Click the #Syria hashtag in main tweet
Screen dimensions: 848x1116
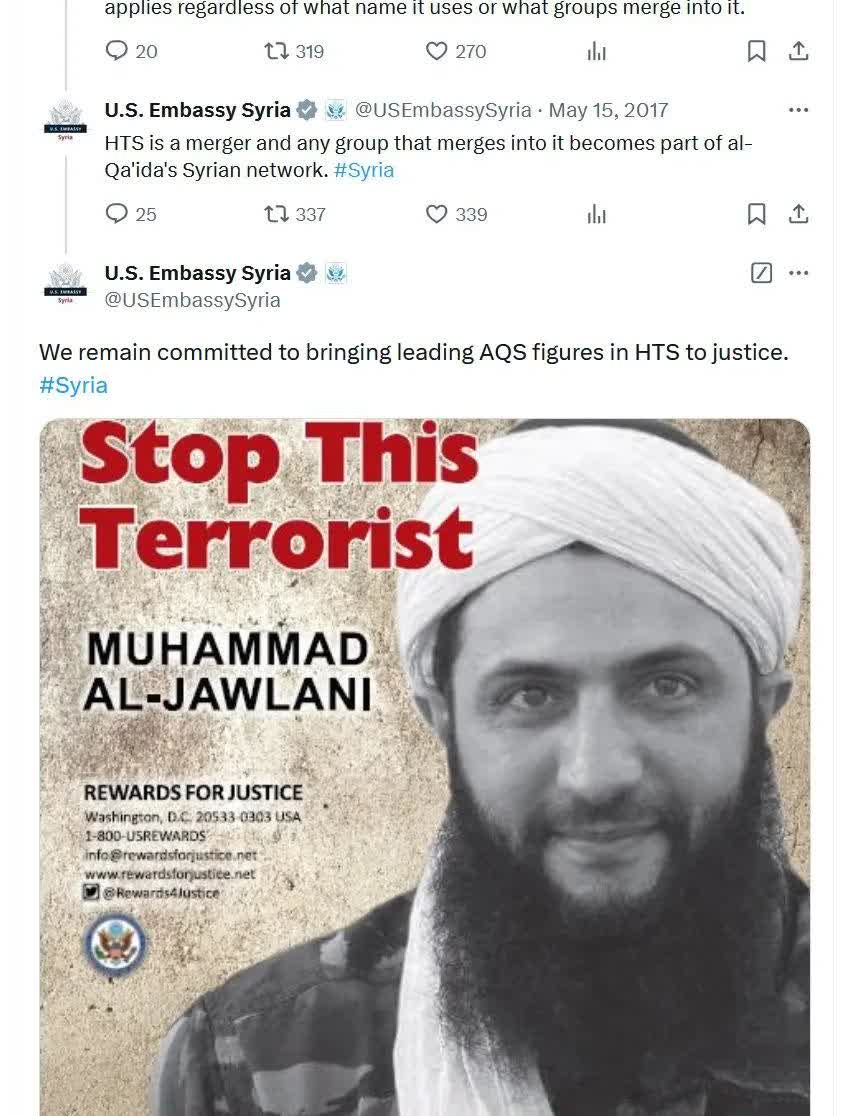tap(73, 385)
